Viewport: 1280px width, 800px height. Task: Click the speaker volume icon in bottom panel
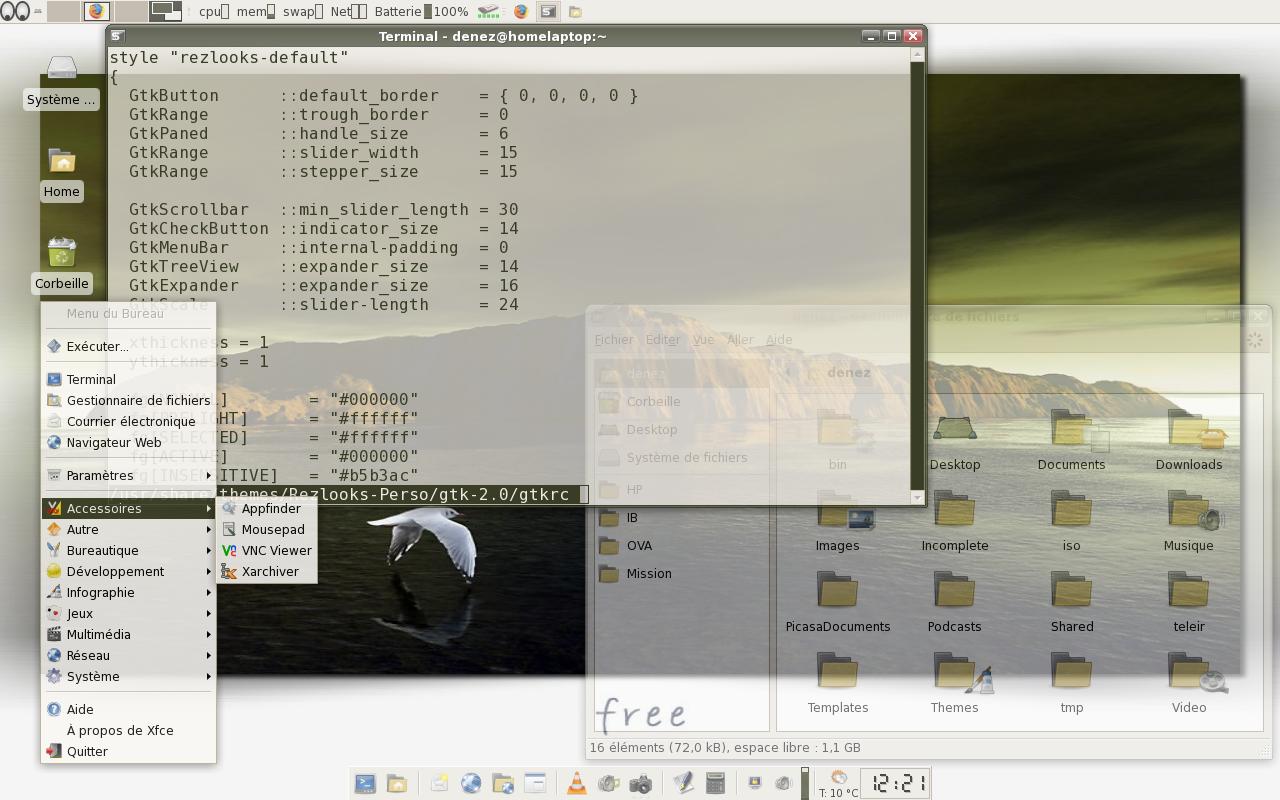coord(784,784)
